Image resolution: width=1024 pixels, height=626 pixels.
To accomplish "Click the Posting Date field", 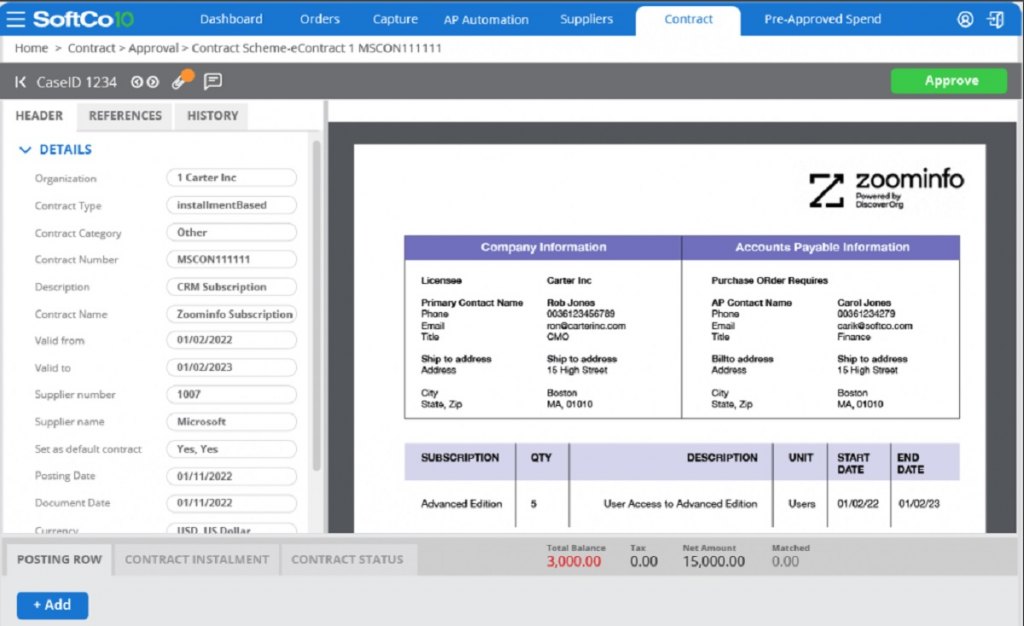I will pyautogui.click(x=231, y=477).
